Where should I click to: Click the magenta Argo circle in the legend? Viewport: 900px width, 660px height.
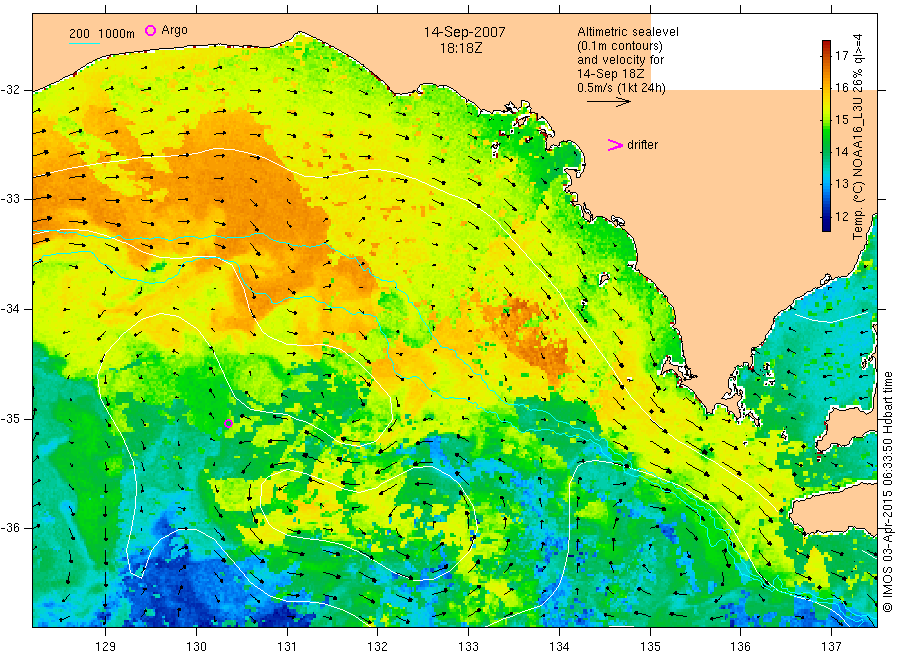(150, 30)
